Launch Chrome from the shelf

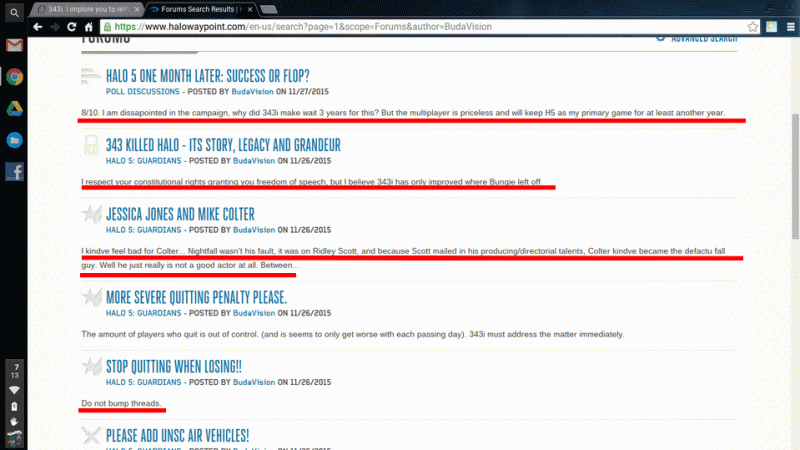click(15, 77)
